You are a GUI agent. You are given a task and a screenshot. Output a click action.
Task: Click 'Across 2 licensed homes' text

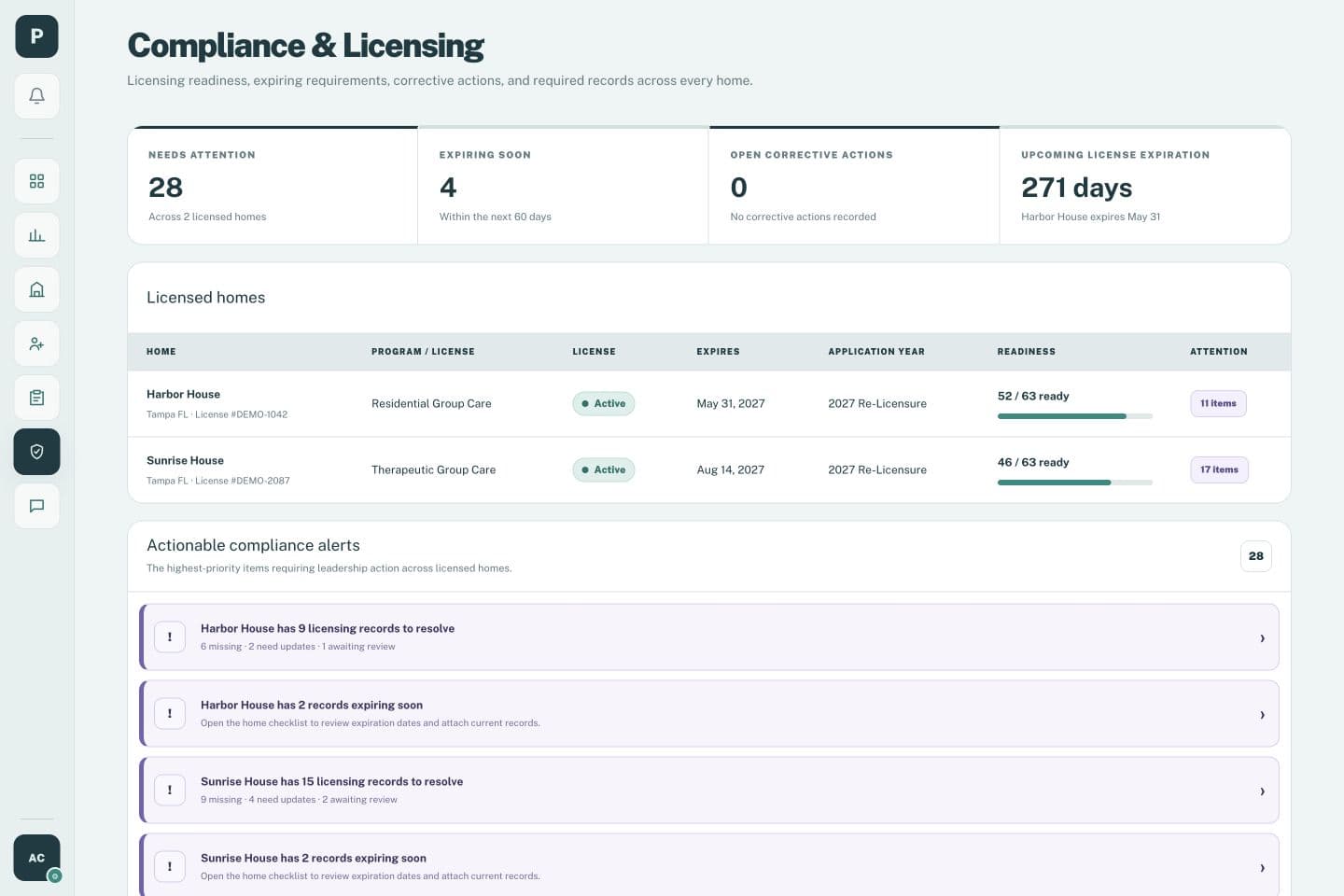click(207, 217)
